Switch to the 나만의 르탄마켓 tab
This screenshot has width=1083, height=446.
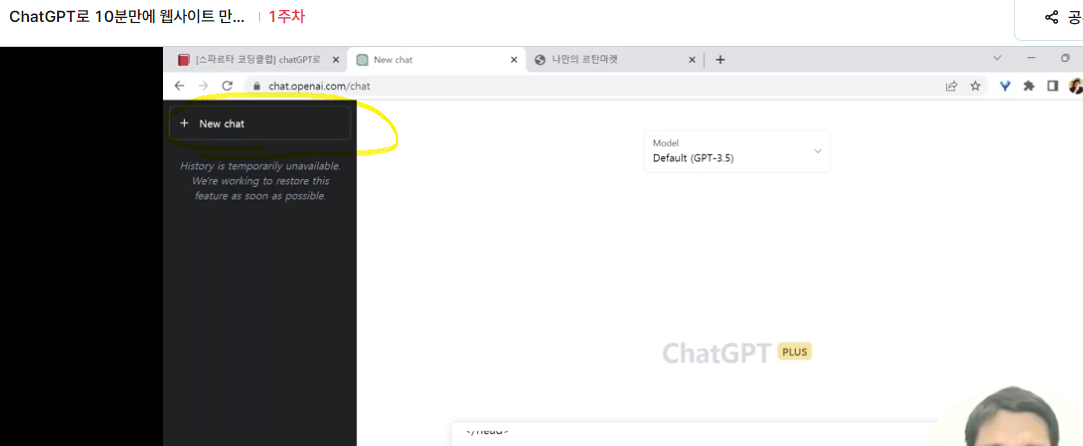[615, 60]
